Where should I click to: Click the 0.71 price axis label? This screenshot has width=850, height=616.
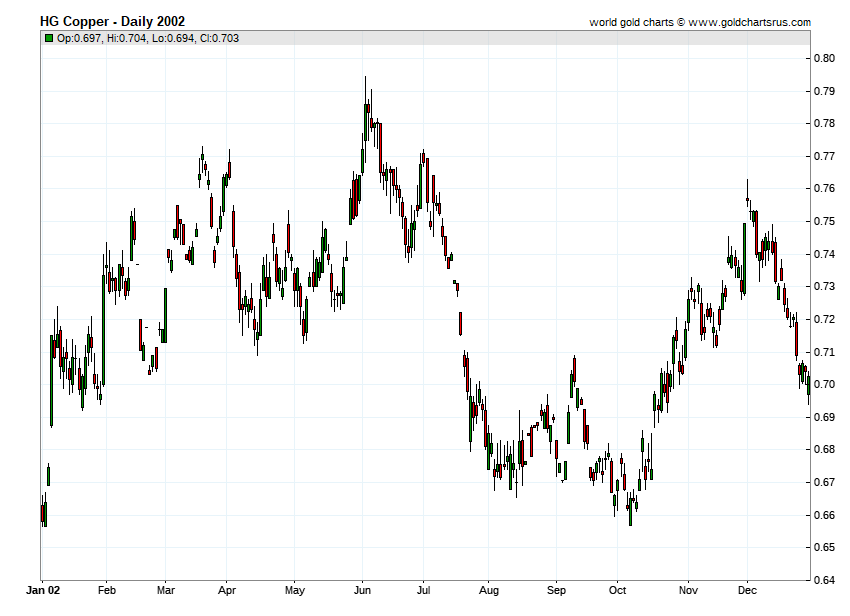pos(825,352)
